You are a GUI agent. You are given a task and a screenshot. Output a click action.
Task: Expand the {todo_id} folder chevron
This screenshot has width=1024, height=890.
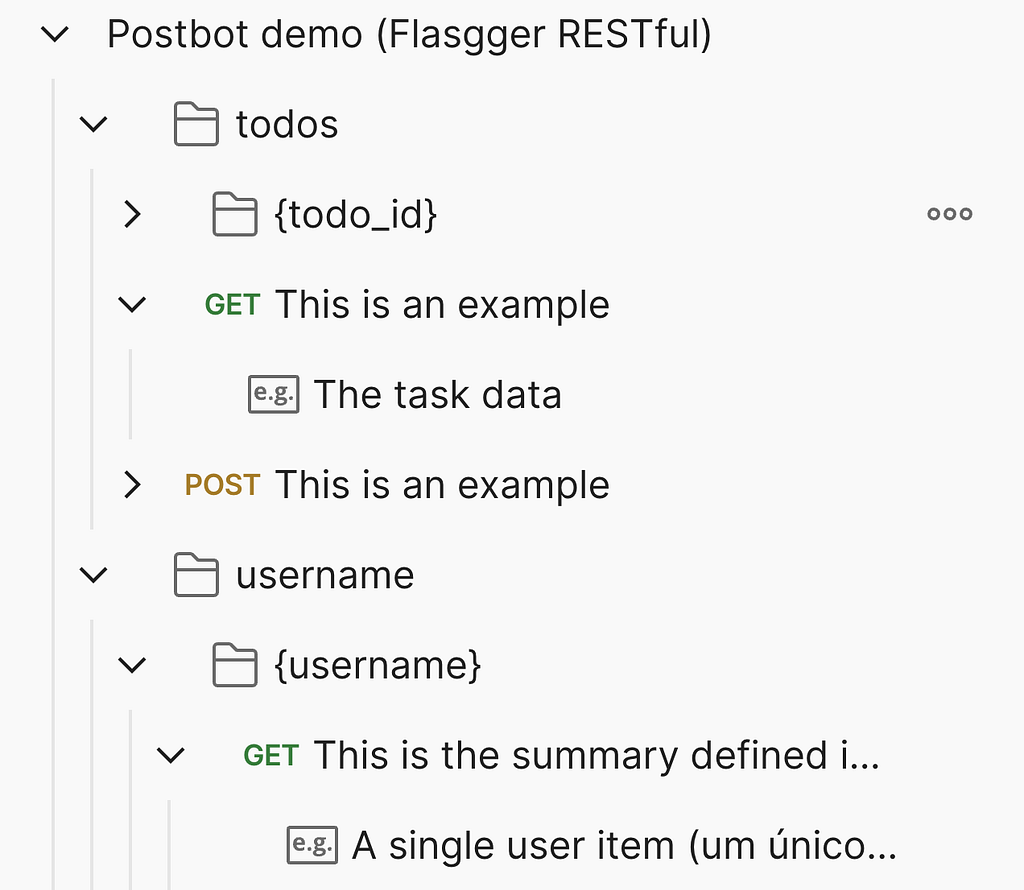133,214
